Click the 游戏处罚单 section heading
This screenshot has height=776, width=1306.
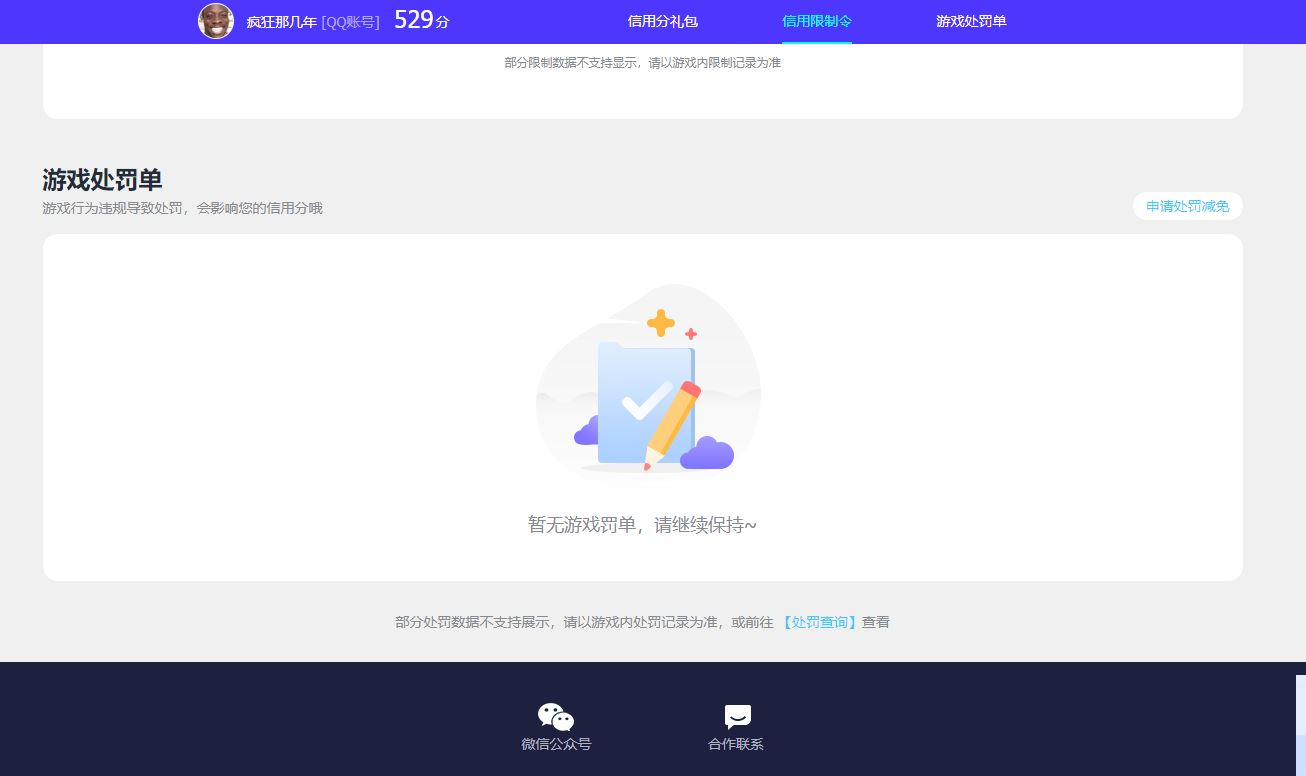102,180
